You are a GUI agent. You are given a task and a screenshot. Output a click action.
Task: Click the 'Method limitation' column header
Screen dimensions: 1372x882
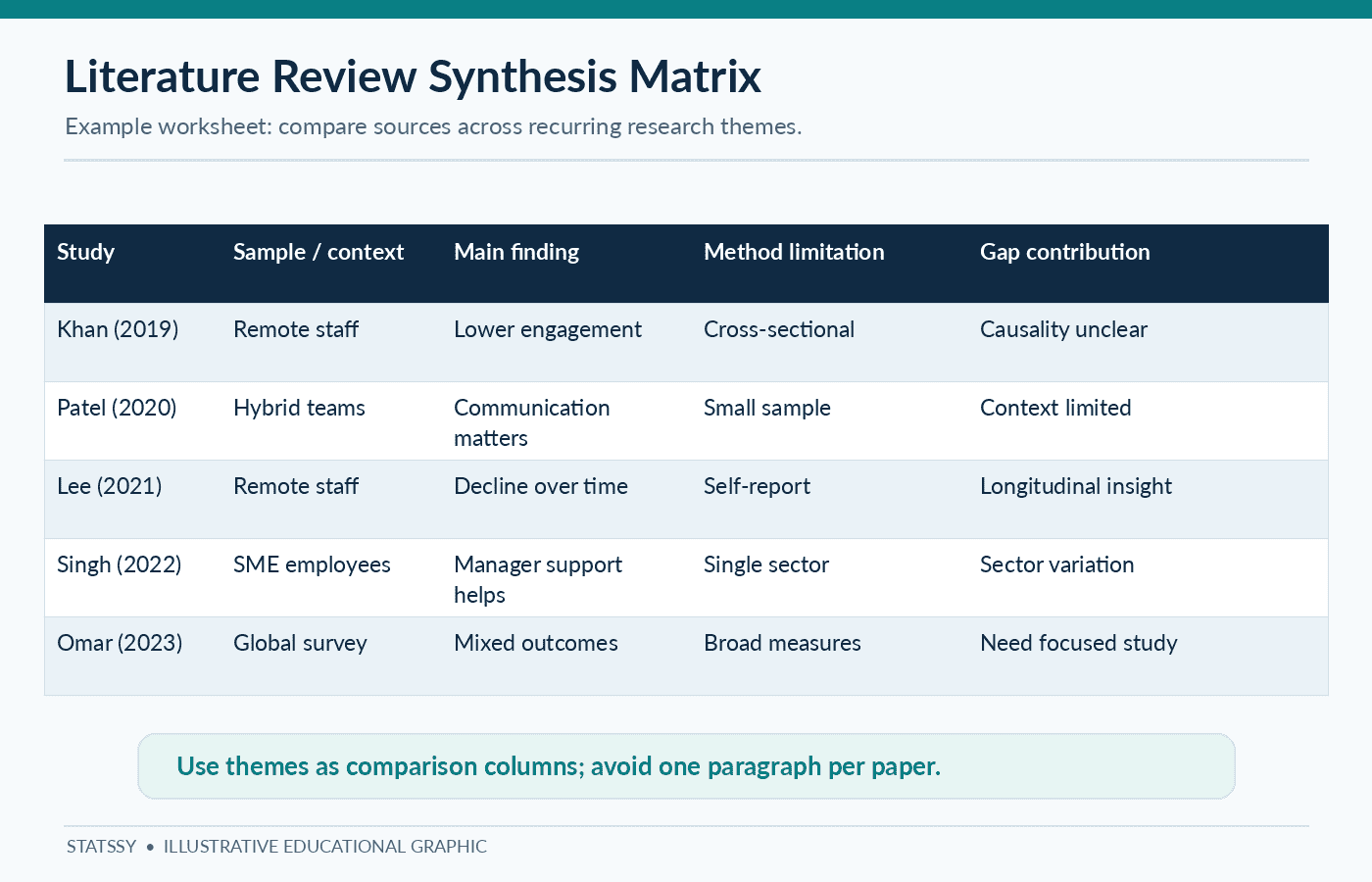(794, 252)
